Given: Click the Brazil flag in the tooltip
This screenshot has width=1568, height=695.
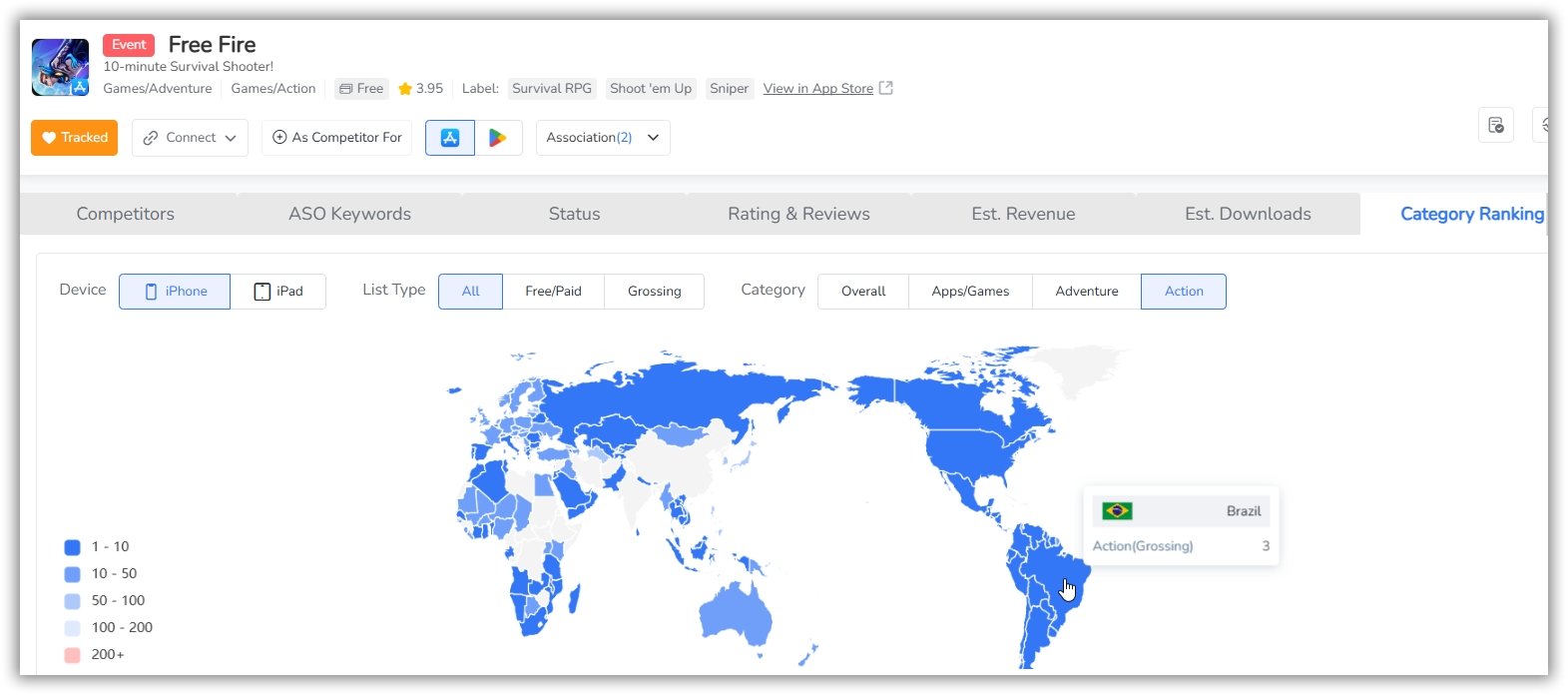Looking at the screenshot, I should click(1117, 511).
